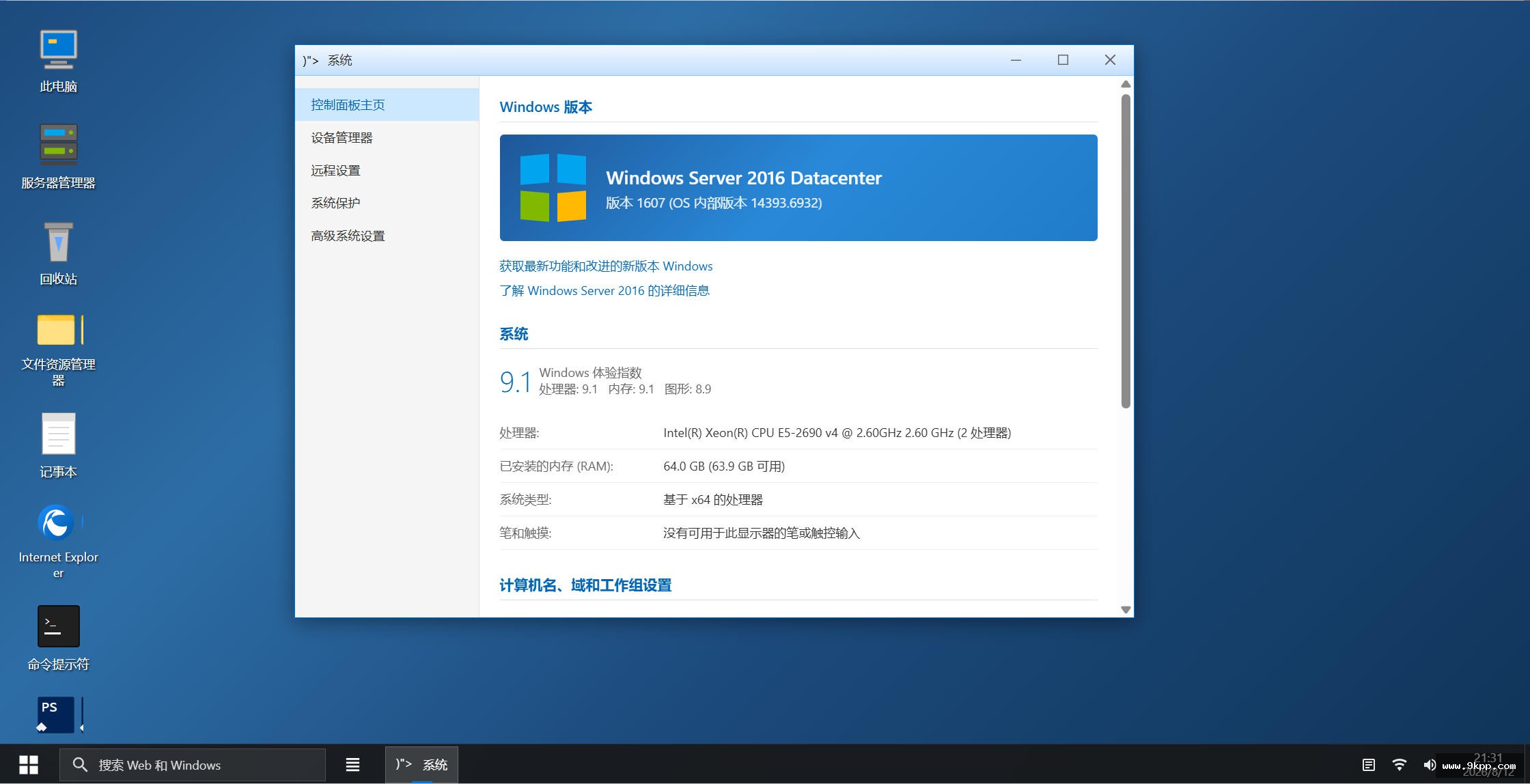Click the 基于 x64 的处理器 value

(713, 500)
